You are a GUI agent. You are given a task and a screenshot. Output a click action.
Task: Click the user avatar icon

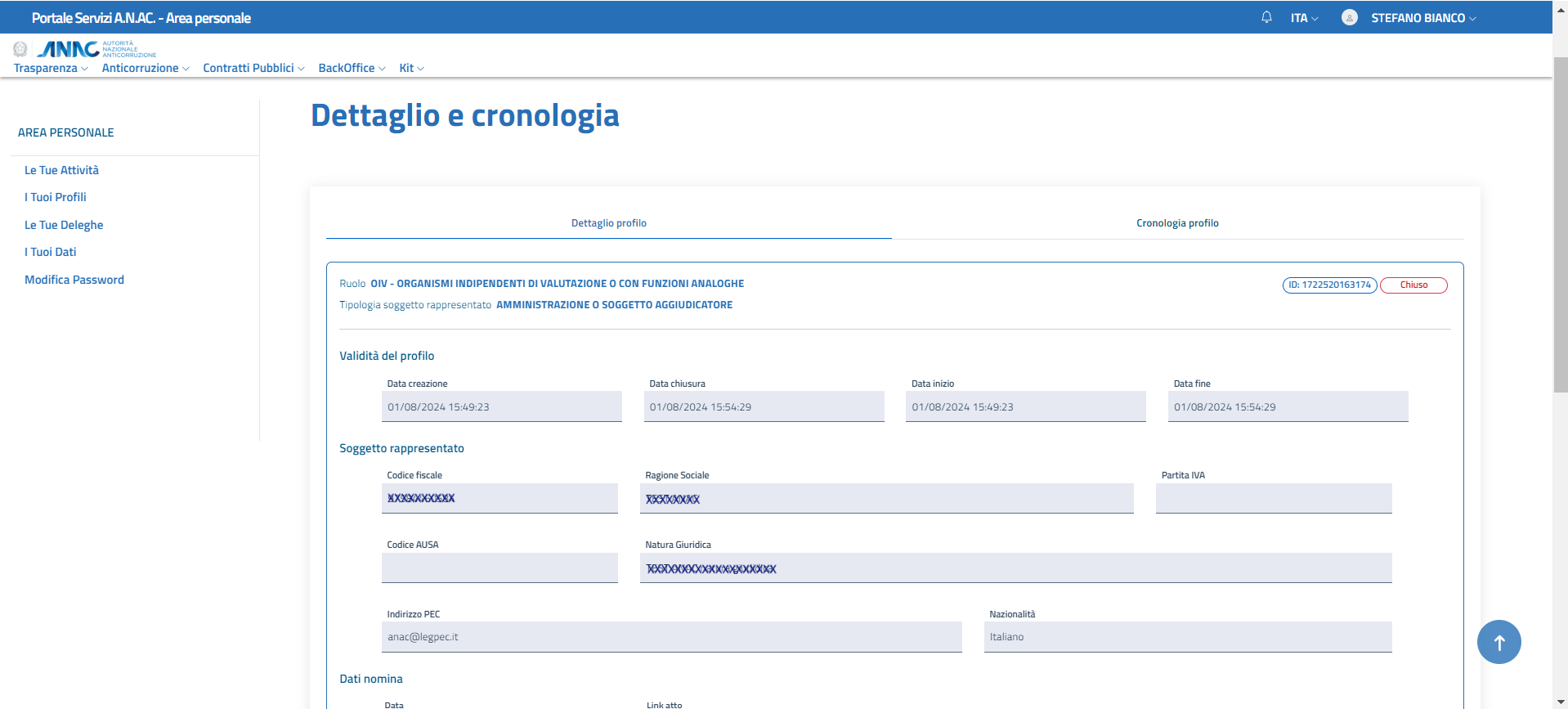click(1349, 17)
